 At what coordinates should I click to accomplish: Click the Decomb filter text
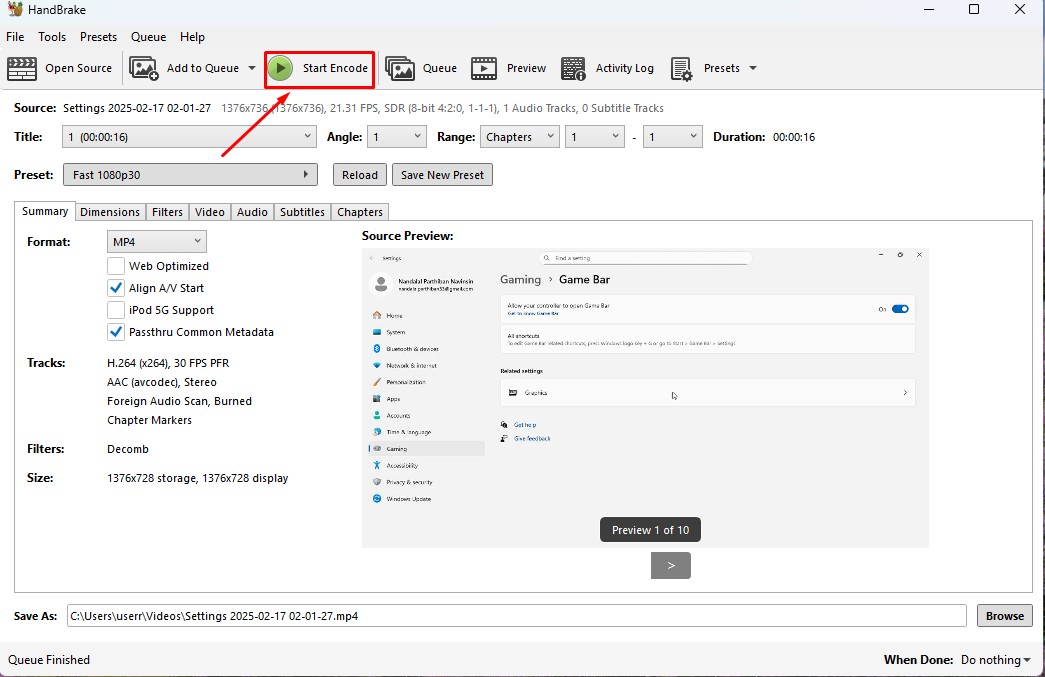pos(128,449)
